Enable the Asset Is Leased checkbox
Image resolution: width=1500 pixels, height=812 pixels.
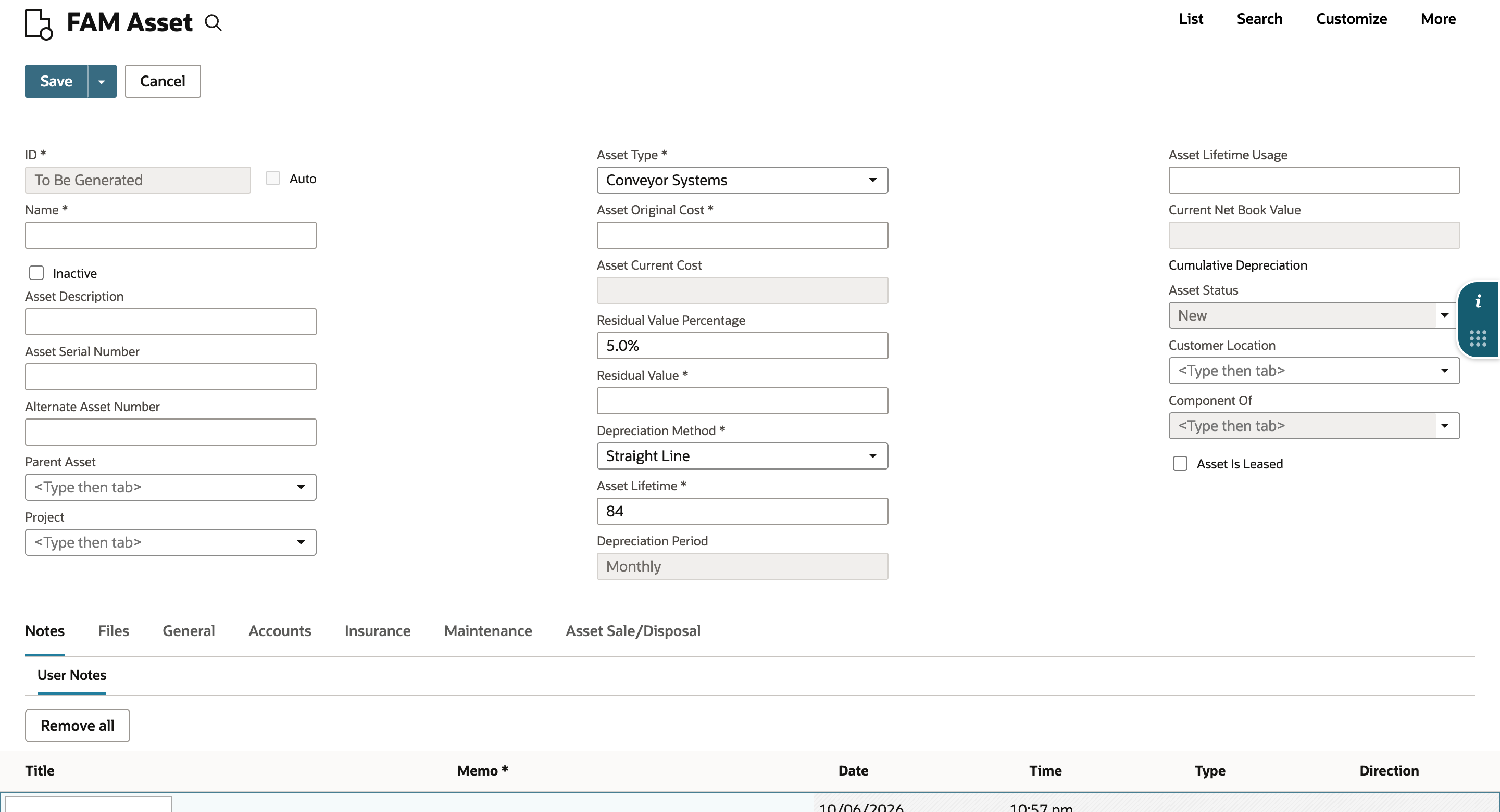tap(1180, 463)
